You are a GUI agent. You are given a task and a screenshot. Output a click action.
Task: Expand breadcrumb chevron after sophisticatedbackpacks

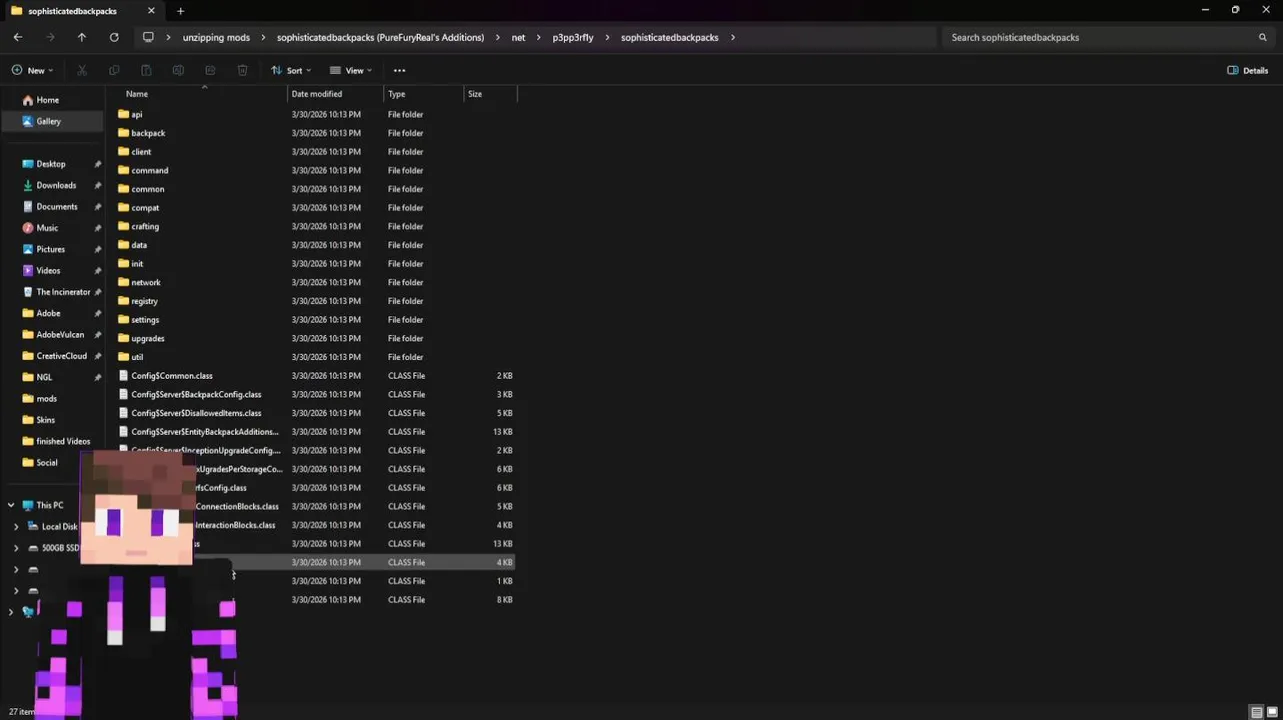pyautogui.click(x=733, y=37)
